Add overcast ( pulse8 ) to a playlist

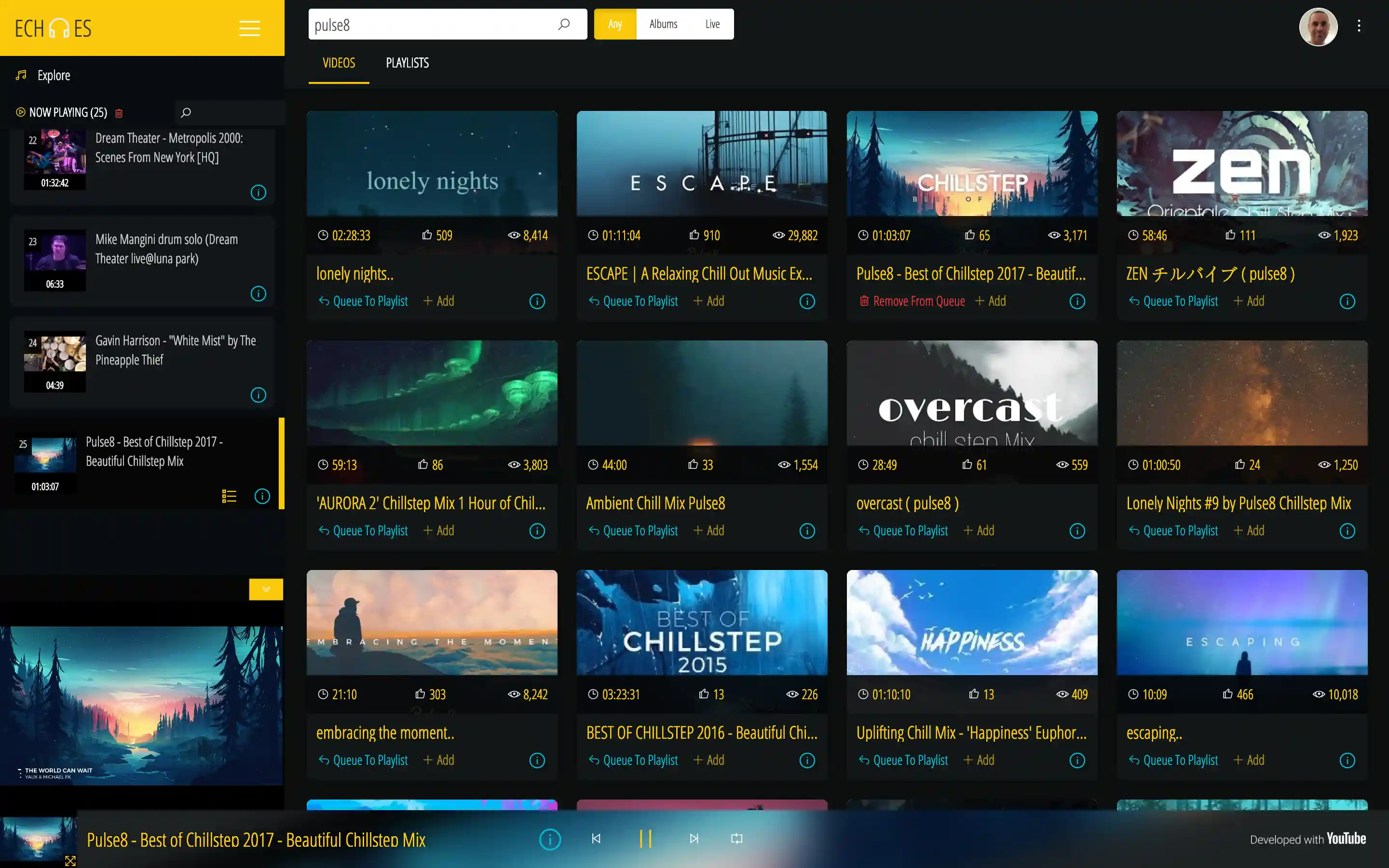tap(979, 531)
